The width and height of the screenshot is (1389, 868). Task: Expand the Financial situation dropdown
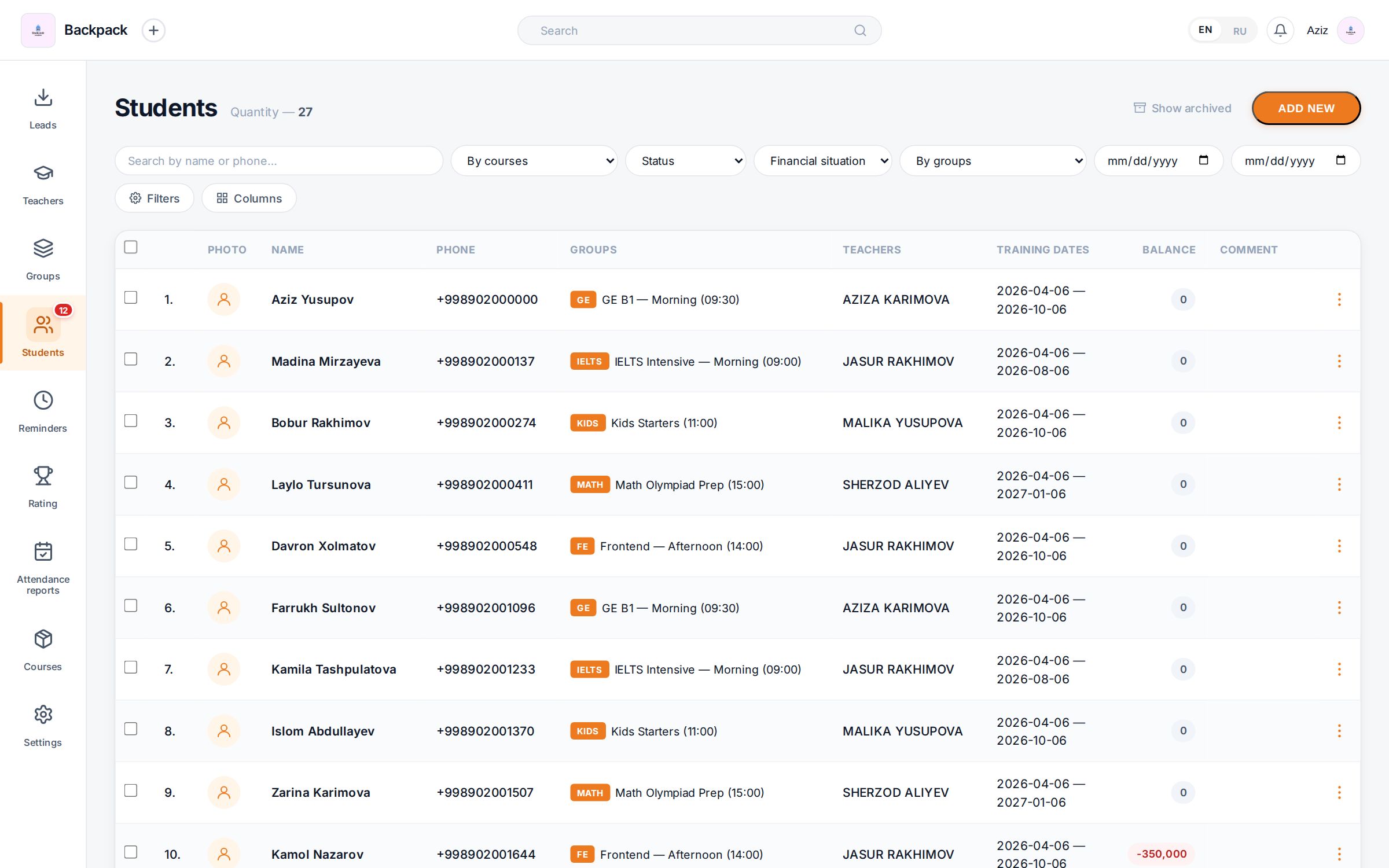823,161
